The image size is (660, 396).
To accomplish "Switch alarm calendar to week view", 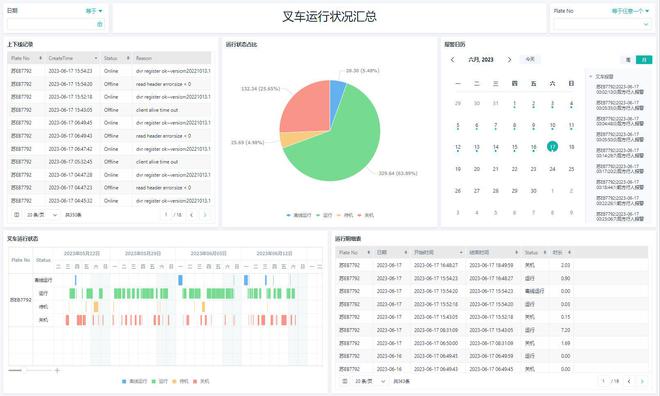I will pos(628,60).
